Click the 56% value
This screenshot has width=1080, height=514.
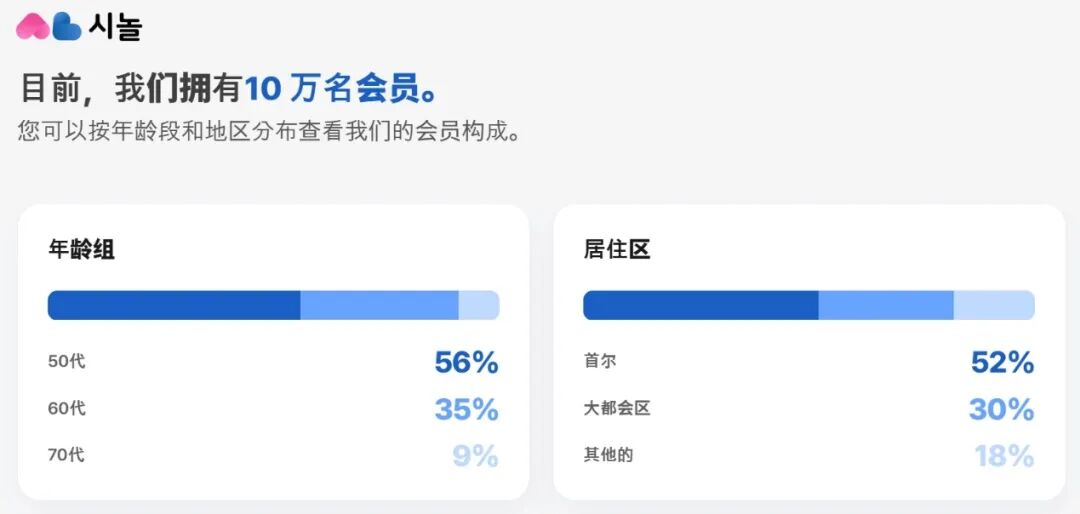click(x=466, y=362)
